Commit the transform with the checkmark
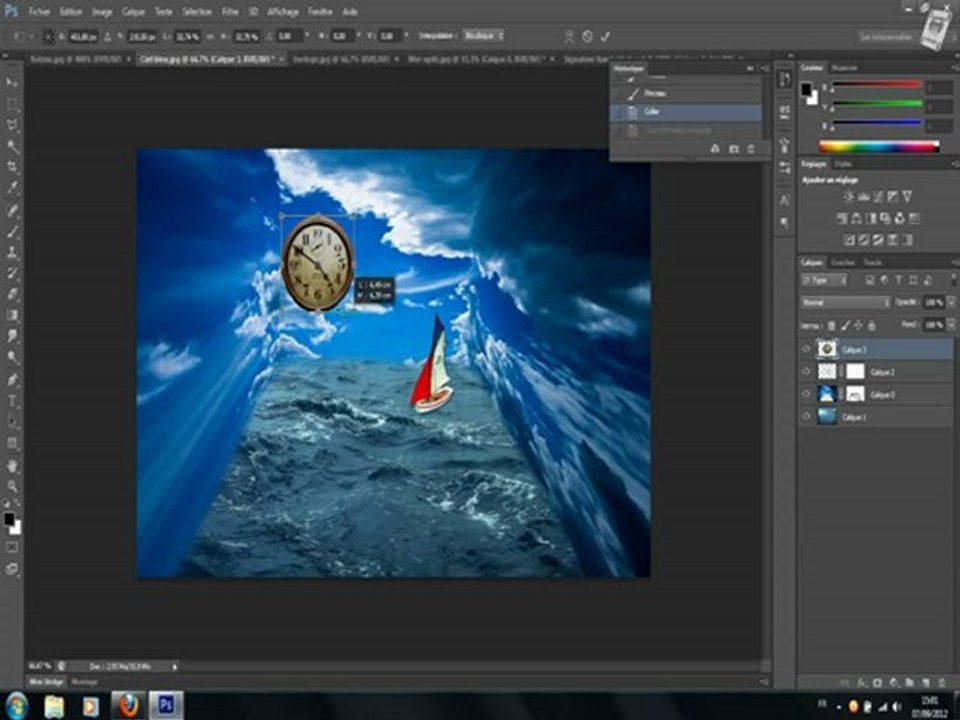This screenshot has width=960, height=720. 605,36
